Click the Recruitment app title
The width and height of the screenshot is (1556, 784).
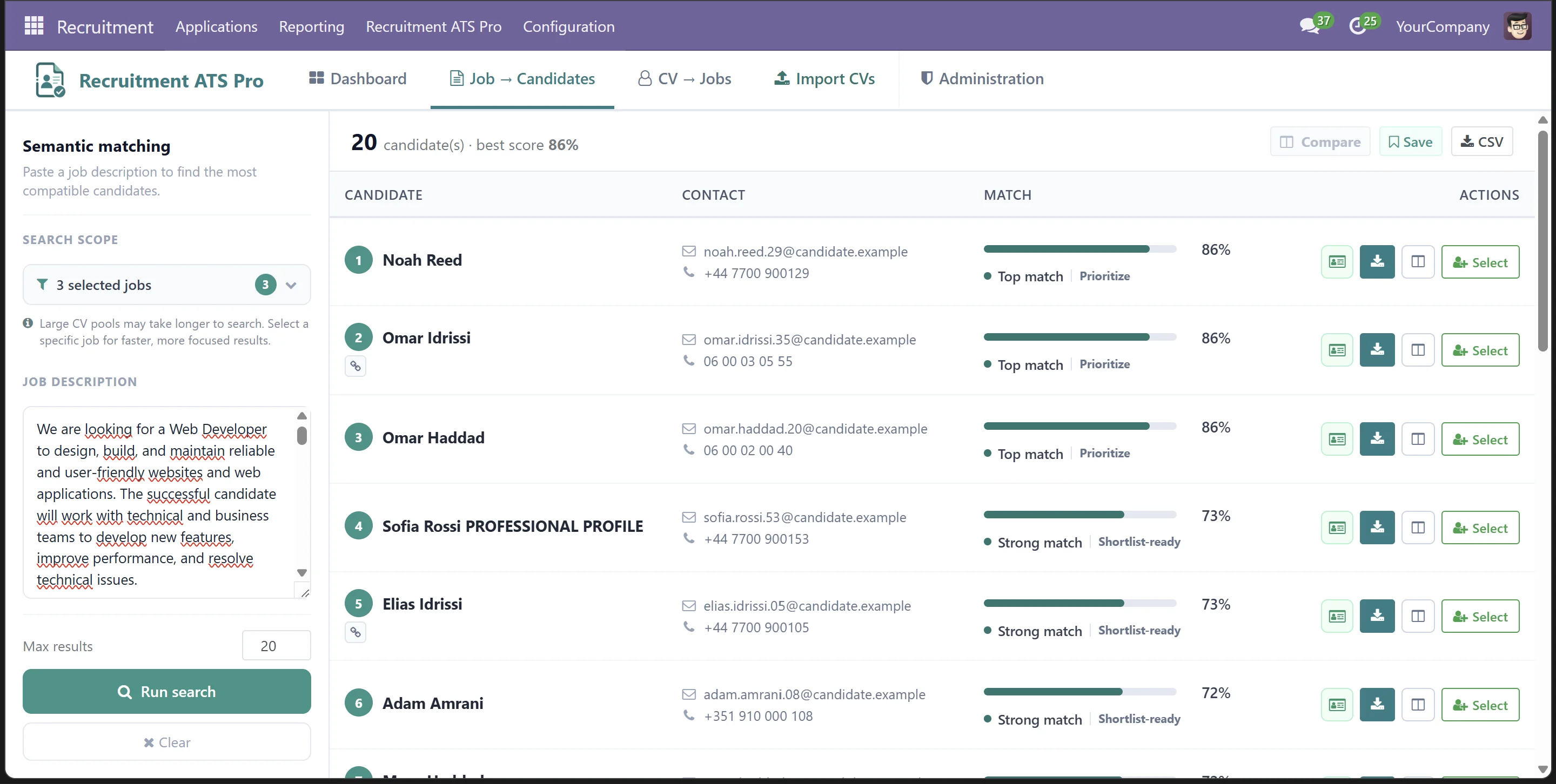(x=105, y=26)
